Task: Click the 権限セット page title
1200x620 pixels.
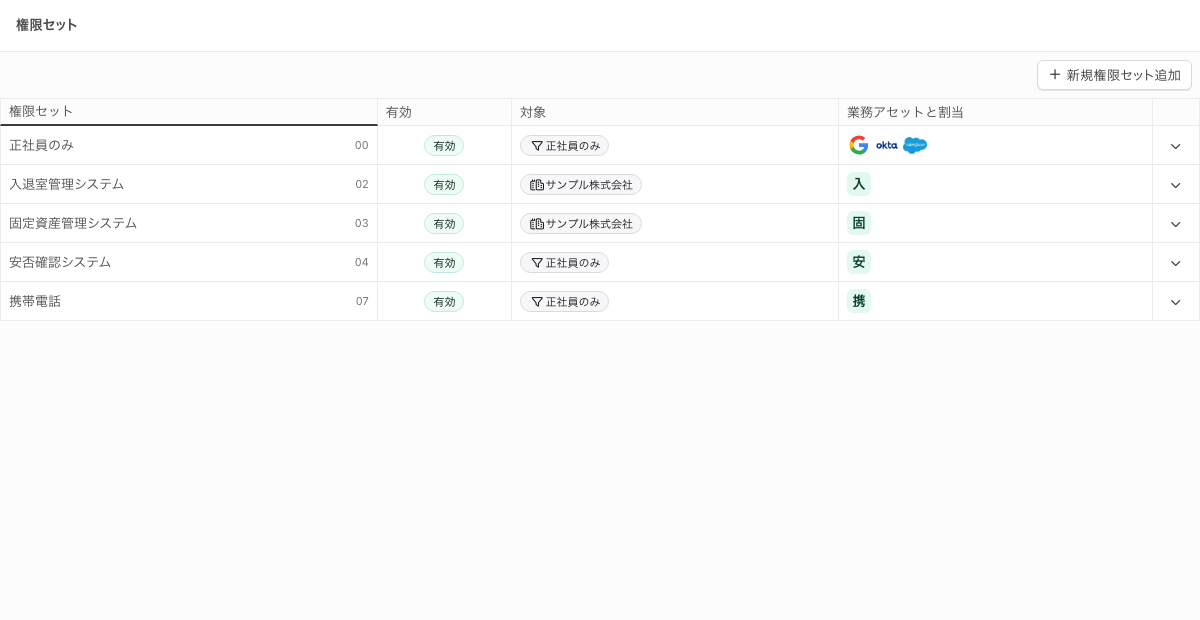Action: click(47, 25)
